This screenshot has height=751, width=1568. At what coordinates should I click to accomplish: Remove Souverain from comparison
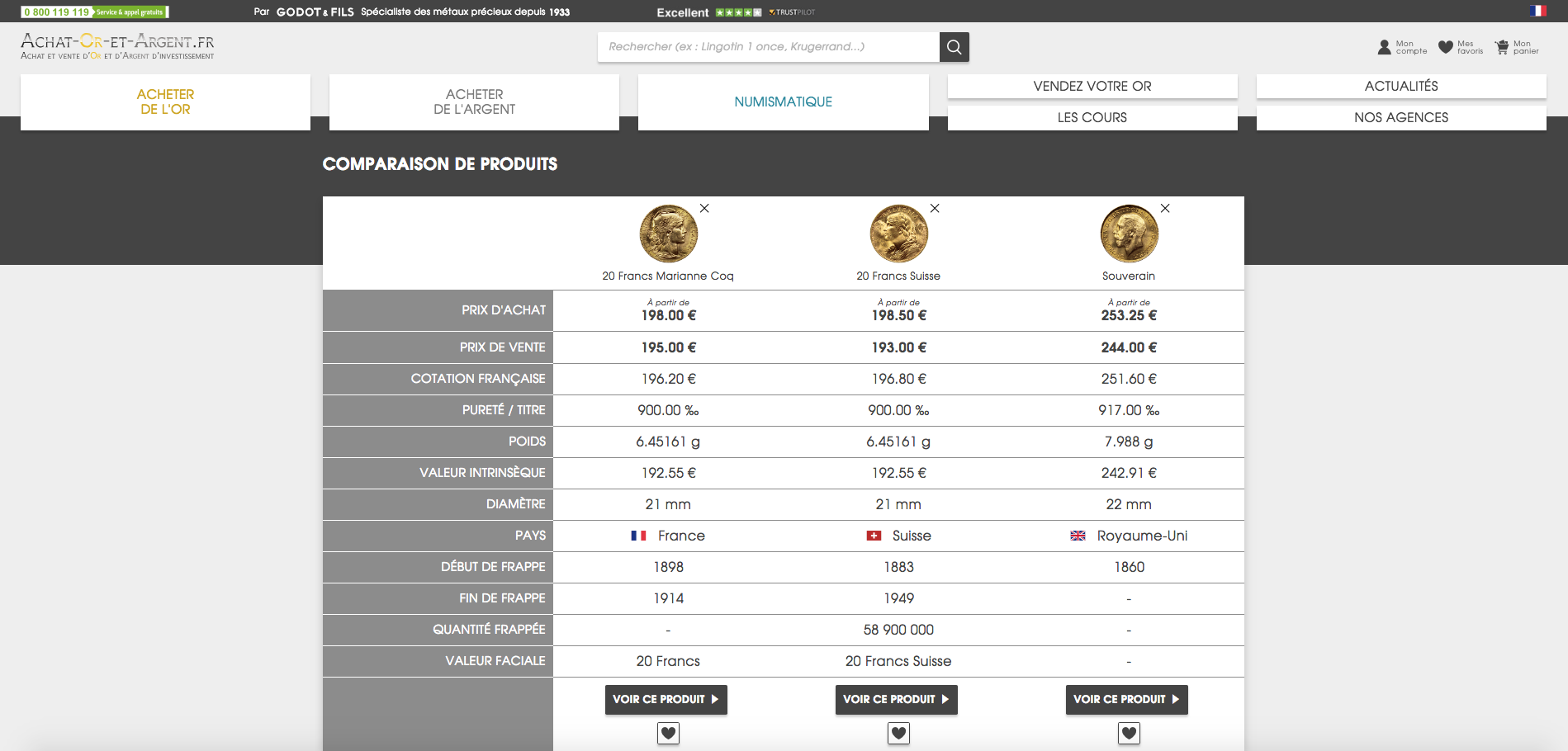(x=1165, y=209)
